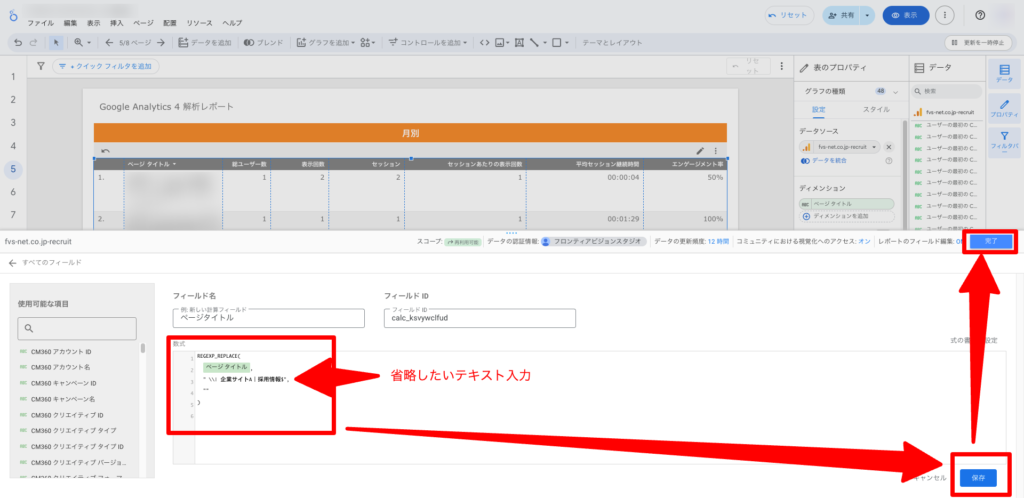Expand the グラフの種類 chart type chevron

point(895,91)
